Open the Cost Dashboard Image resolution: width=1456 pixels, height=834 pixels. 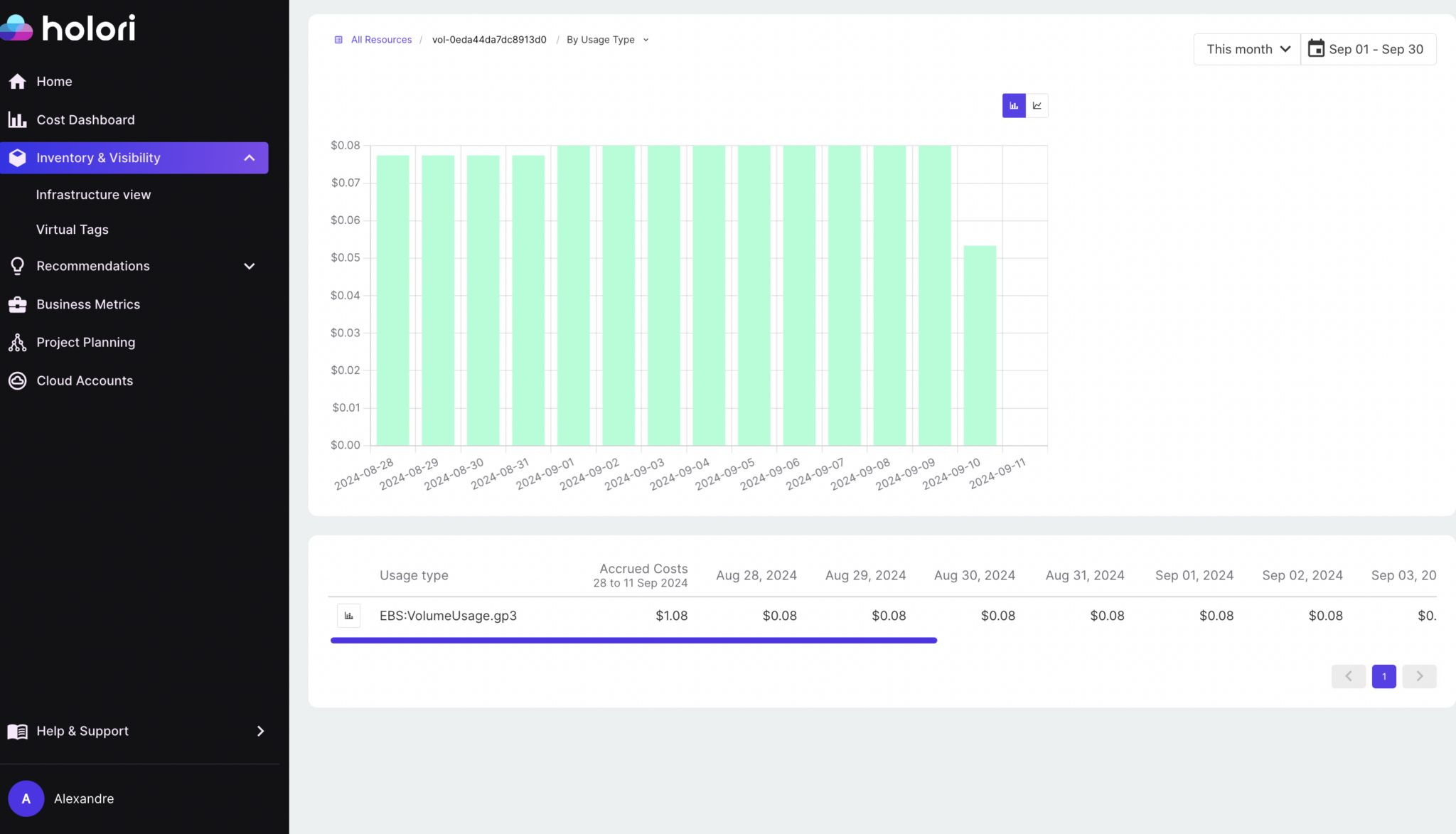point(85,120)
